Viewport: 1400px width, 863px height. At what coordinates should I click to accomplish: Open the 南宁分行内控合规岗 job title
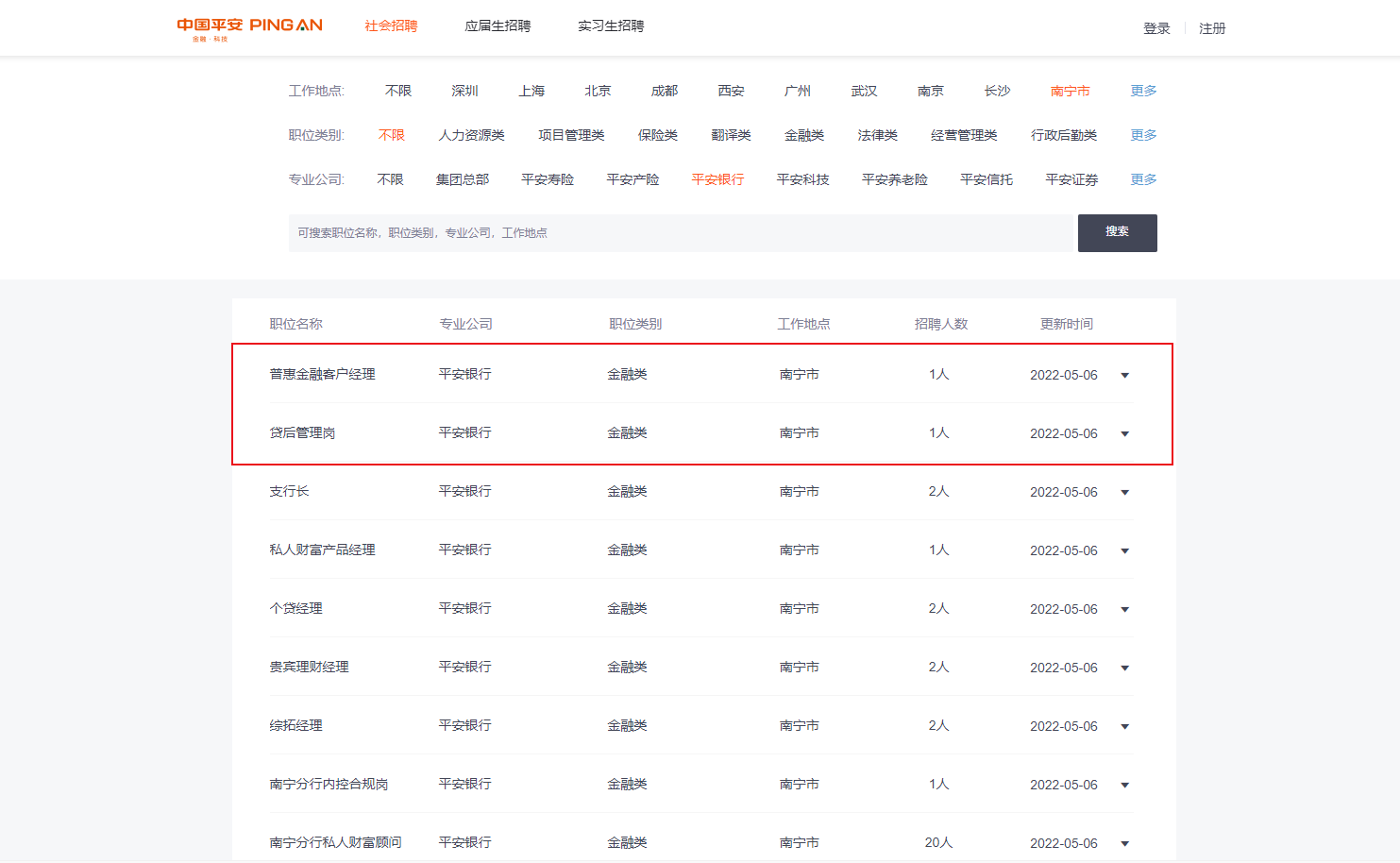click(329, 785)
